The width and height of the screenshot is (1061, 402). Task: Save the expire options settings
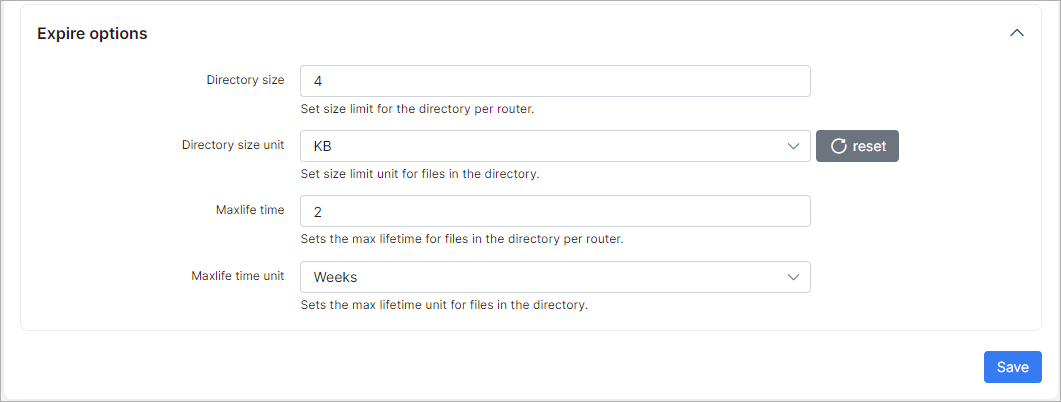(1012, 367)
